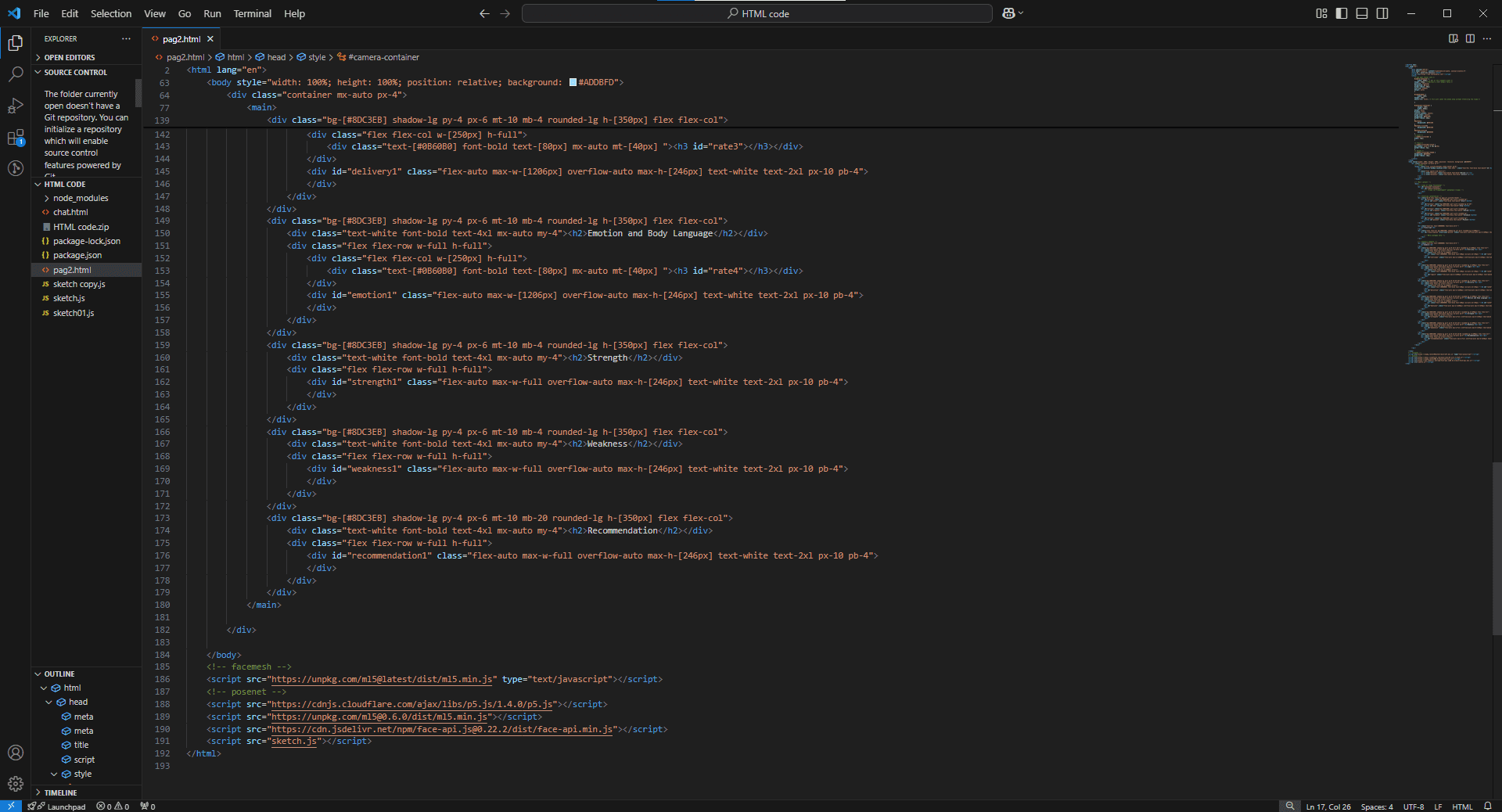This screenshot has height=812, width=1502.
Task: Open Run and Debug view
Action: (15, 106)
